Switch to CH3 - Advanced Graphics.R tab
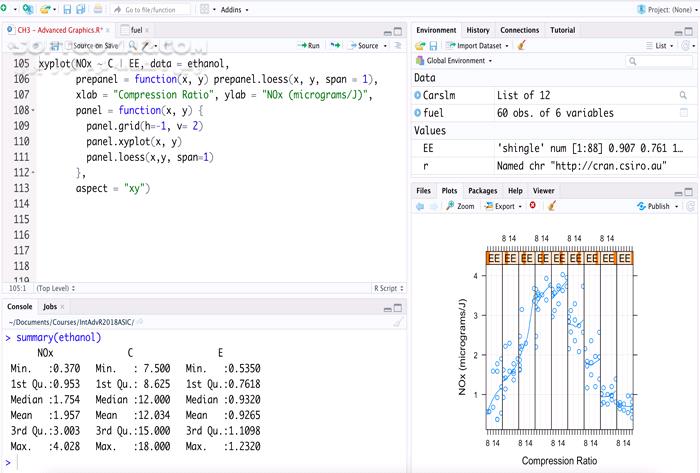 point(60,30)
